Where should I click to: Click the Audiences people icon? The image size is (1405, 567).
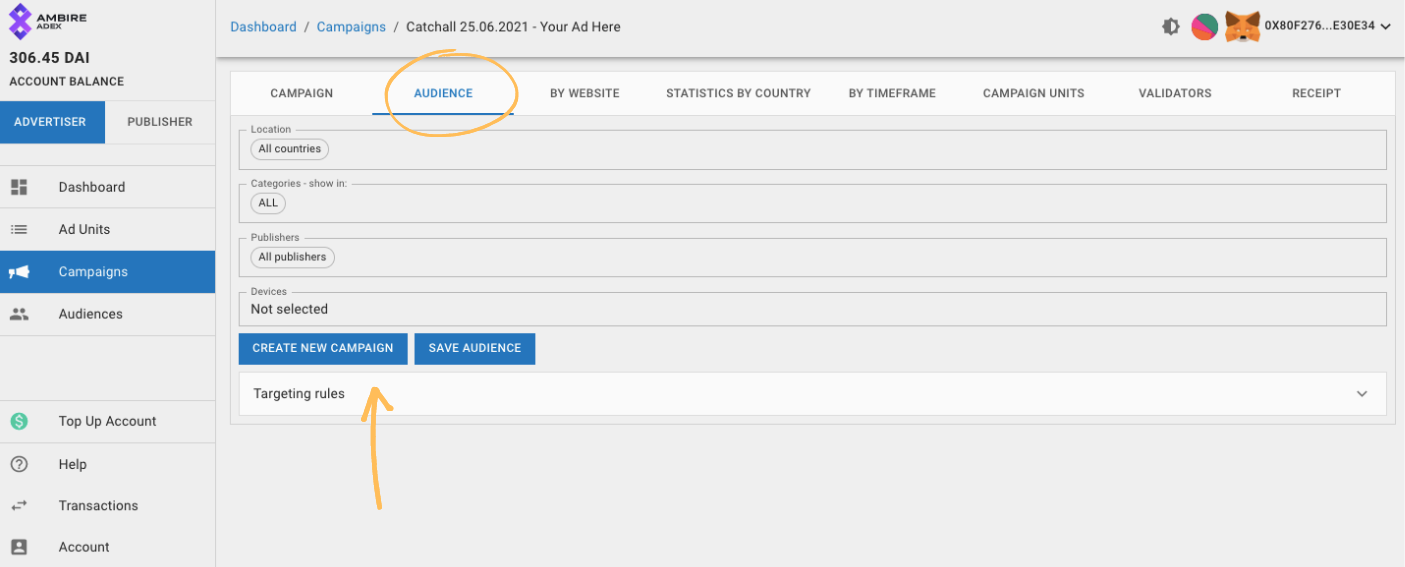[19, 314]
